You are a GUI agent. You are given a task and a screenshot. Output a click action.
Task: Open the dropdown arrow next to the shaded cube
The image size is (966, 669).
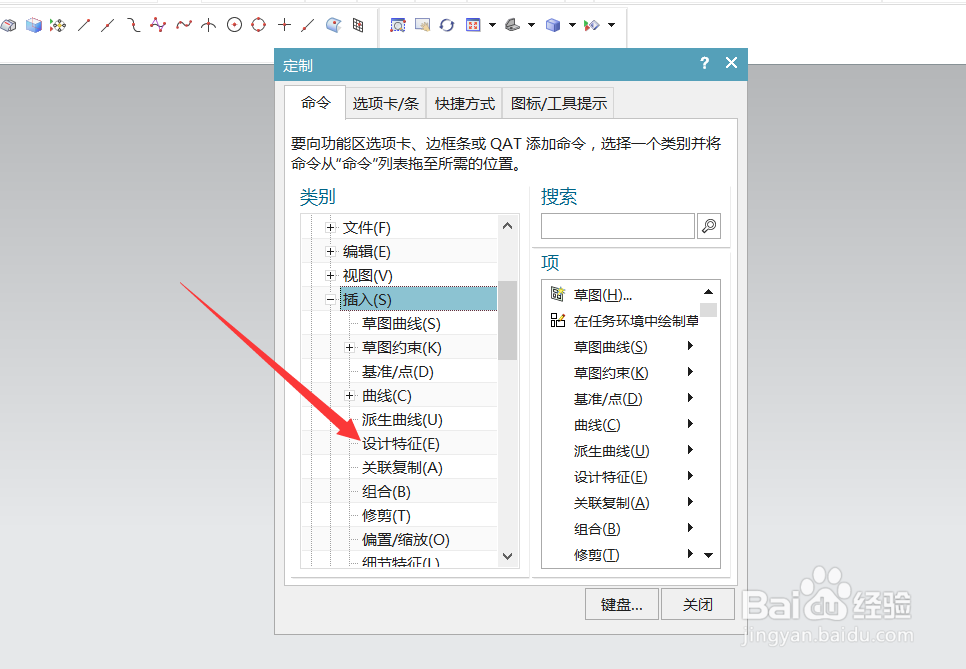(x=570, y=25)
